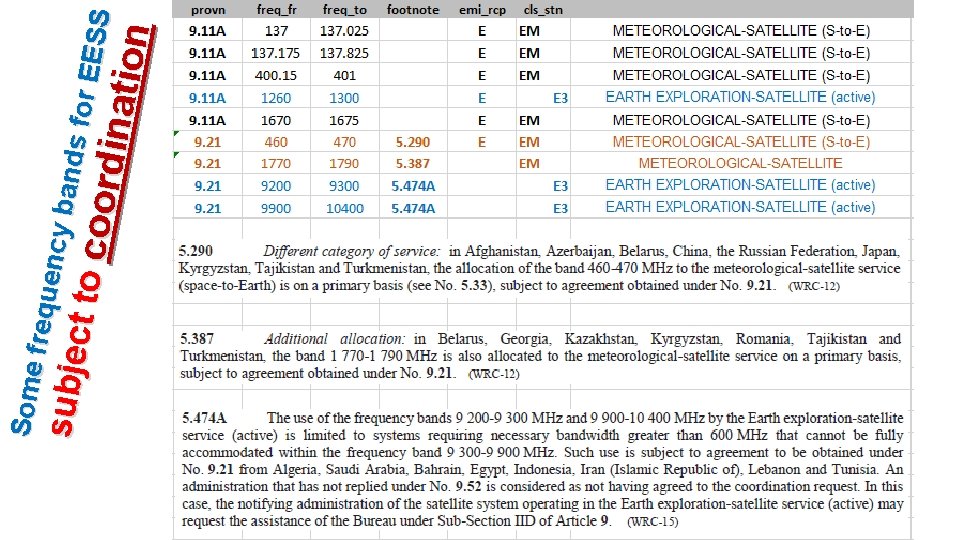The height and width of the screenshot is (540, 960).
Task: Click E3 in the 9900 row
Action: (x=560, y=209)
